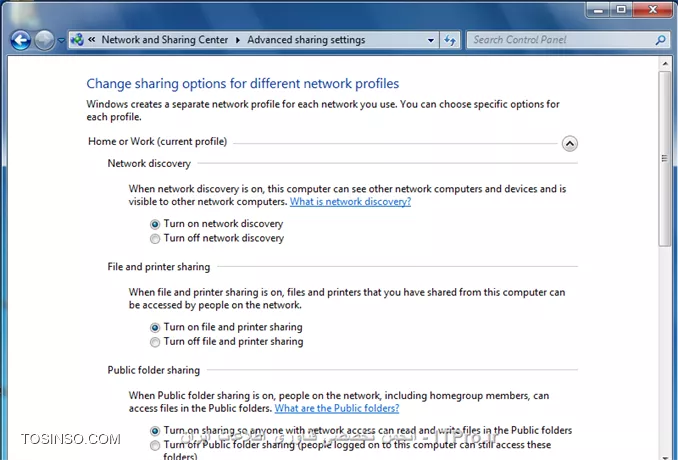678x460 pixels.
Task: Click Advanced sharing settings breadcrumb
Action: click(x=306, y=40)
